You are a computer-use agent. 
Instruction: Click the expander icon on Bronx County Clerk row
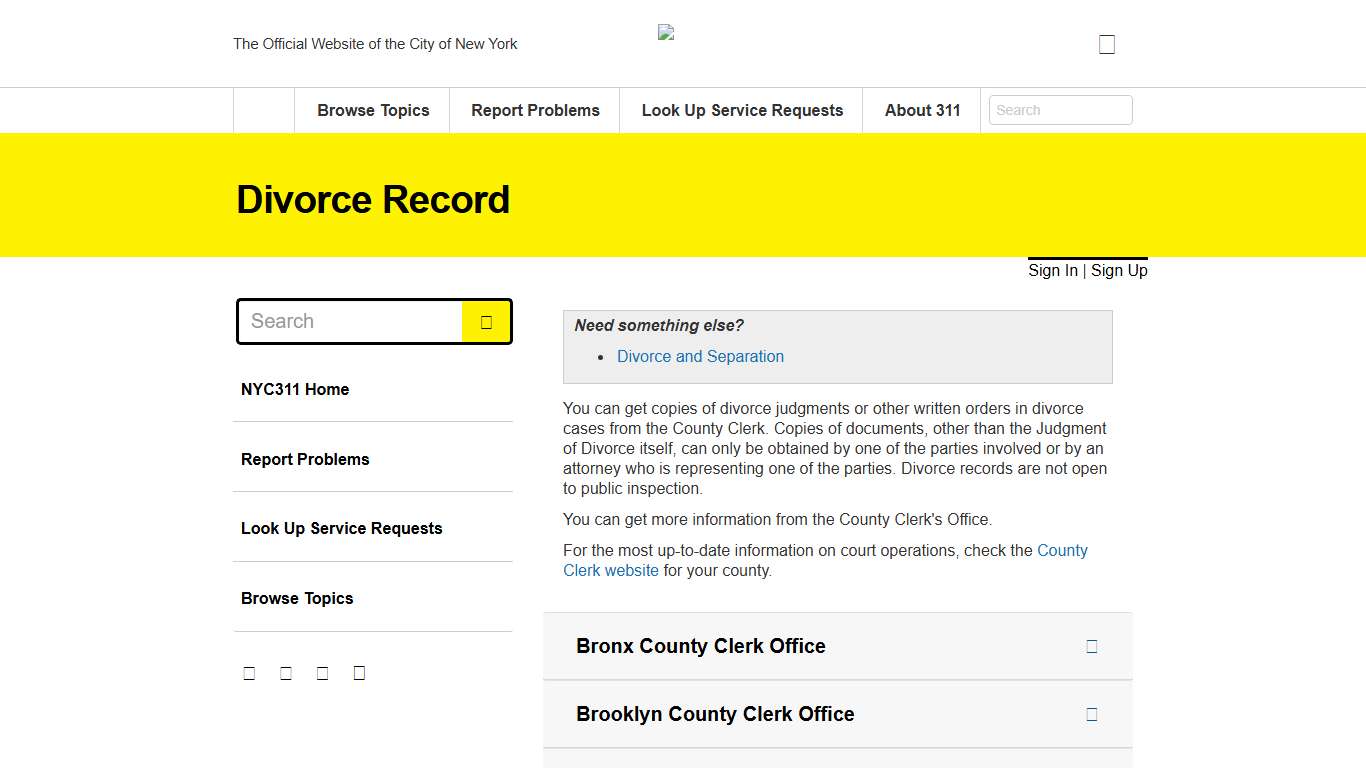click(x=1092, y=646)
